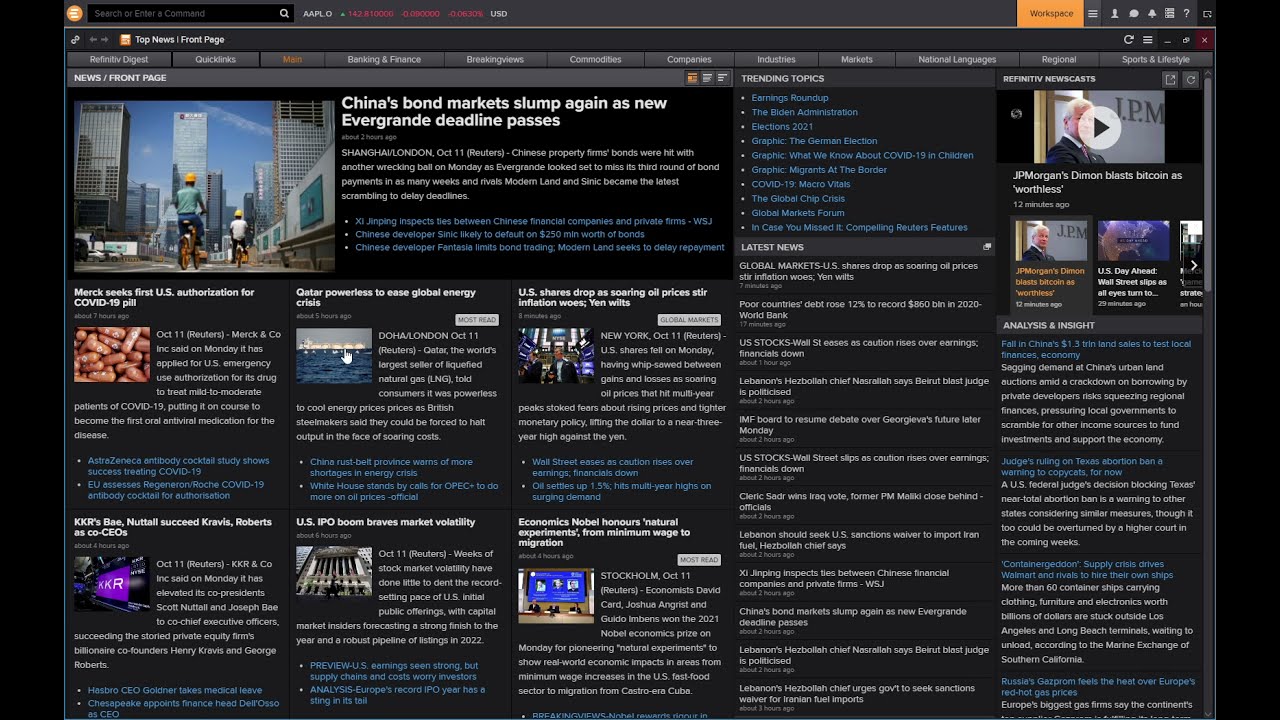Open Elections 2021 trending topic

pyautogui.click(x=783, y=126)
